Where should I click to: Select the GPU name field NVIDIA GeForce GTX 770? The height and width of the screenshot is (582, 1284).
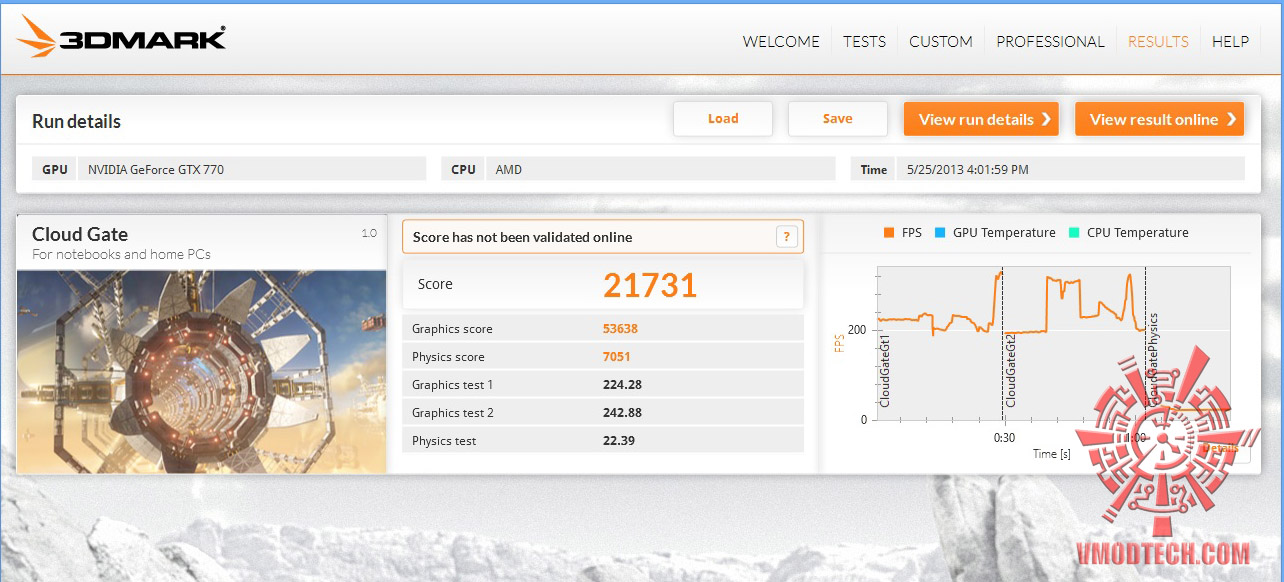[x=252, y=169]
